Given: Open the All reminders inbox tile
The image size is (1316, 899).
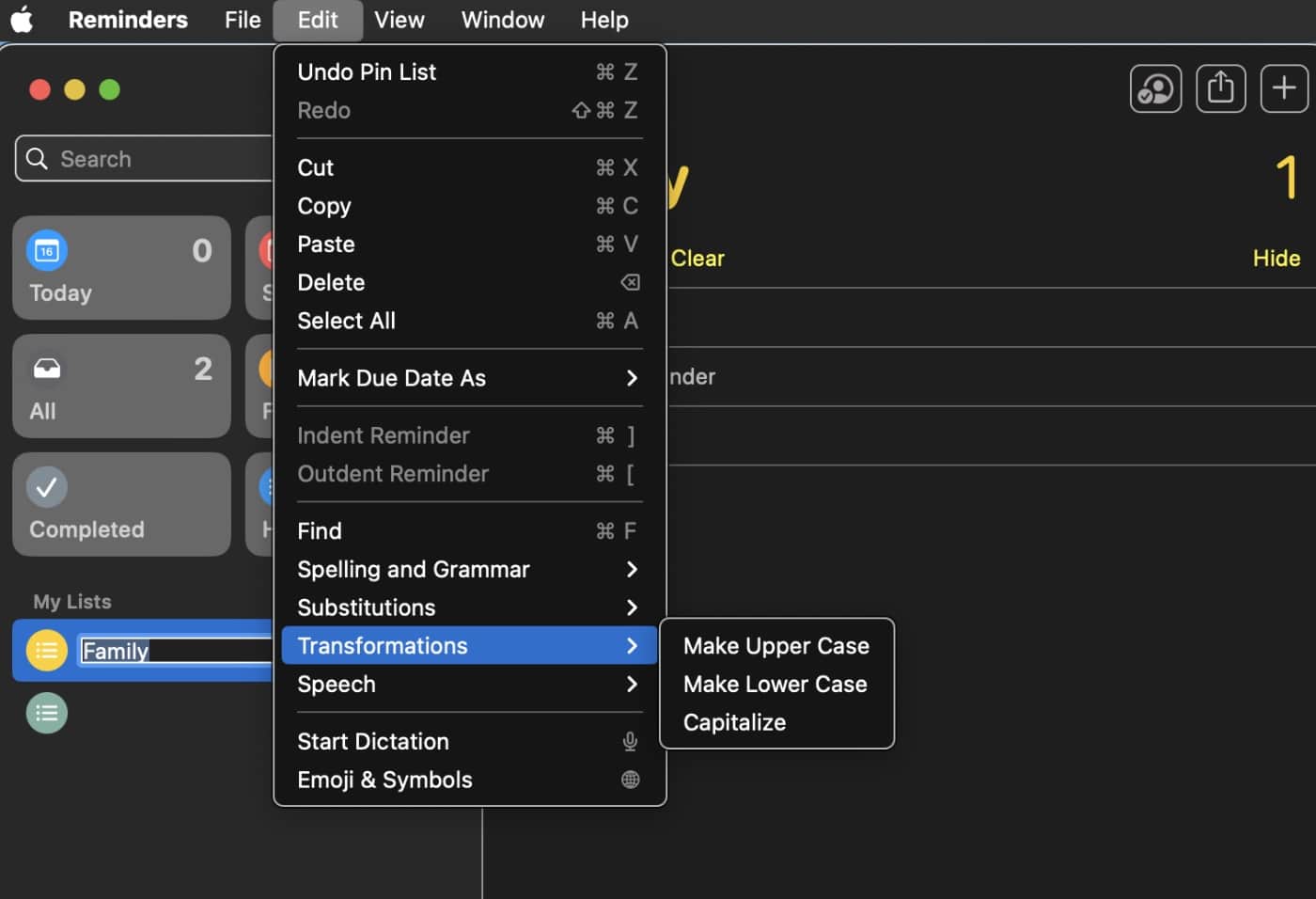Looking at the screenshot, I should pyautogui.click(x=121, y=386).
